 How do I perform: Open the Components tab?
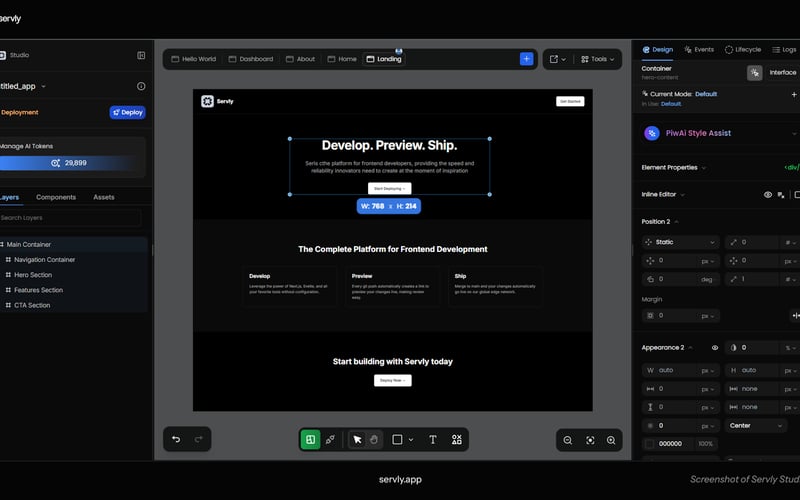click(x=56, y=197)
